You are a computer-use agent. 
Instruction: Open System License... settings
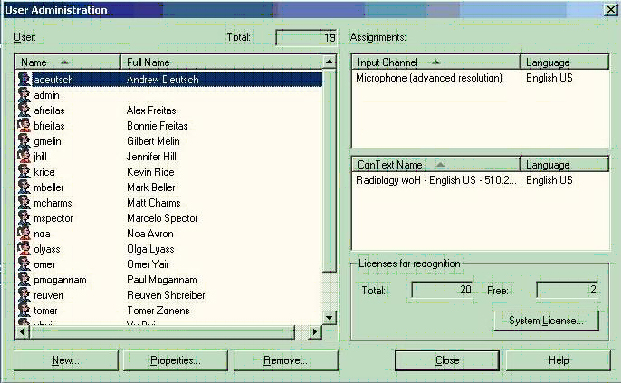tap(546, 320)
